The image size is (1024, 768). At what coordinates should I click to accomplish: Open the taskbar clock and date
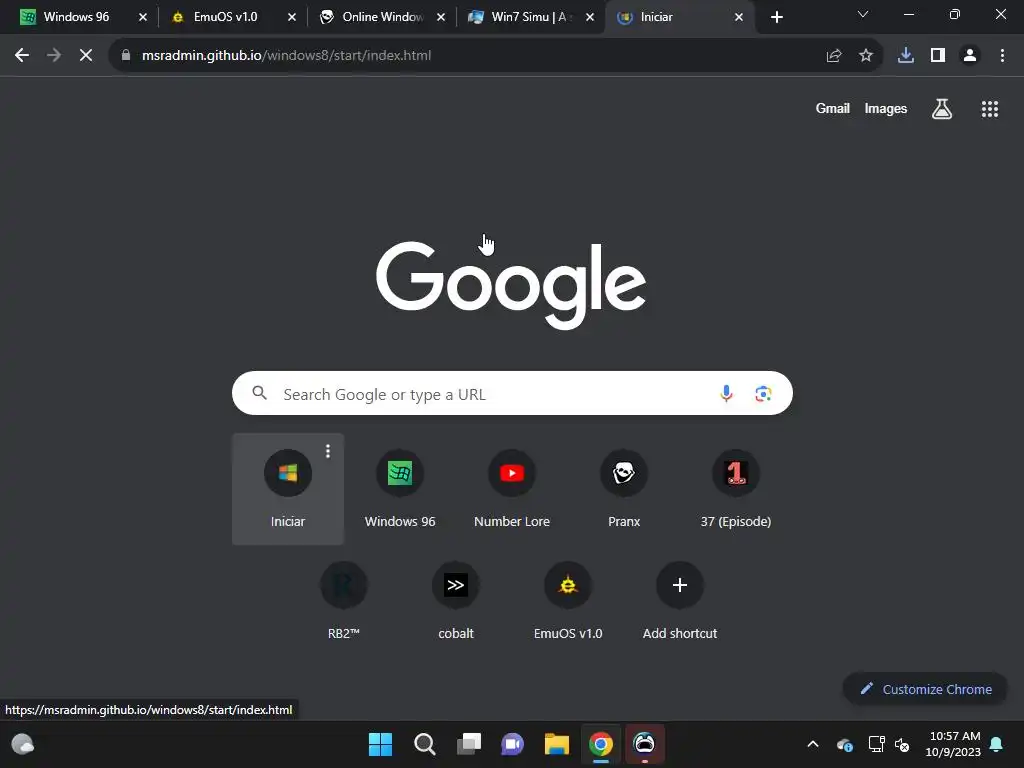(x=953, y=744)
